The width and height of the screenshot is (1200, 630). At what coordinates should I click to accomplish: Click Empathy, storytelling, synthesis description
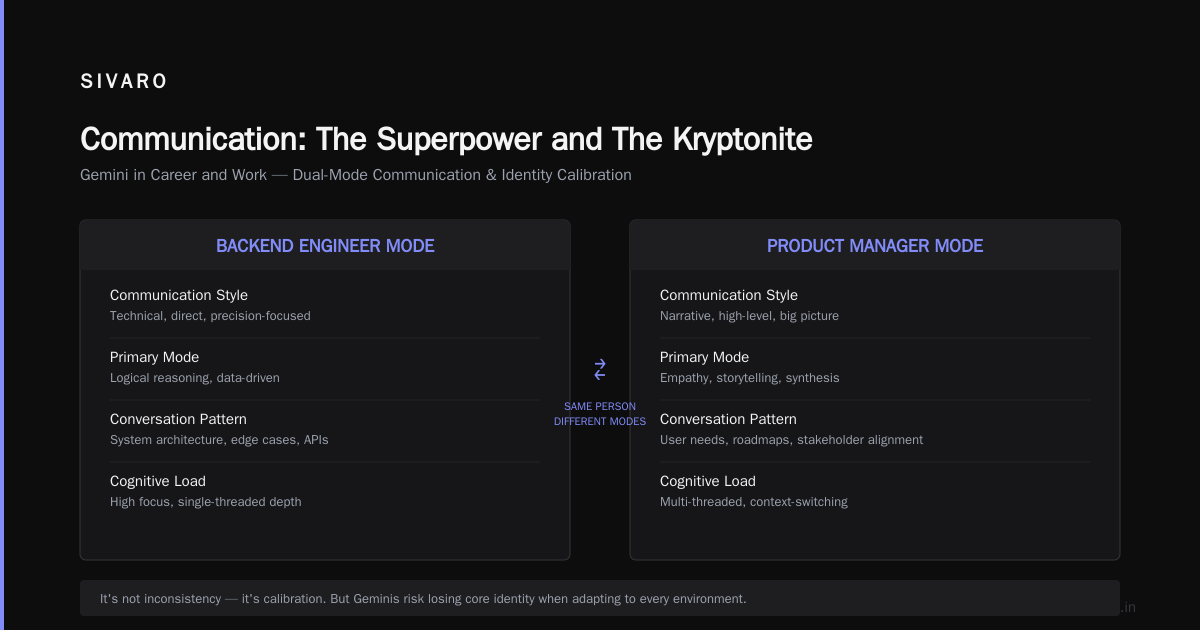[x=750, y=378]
